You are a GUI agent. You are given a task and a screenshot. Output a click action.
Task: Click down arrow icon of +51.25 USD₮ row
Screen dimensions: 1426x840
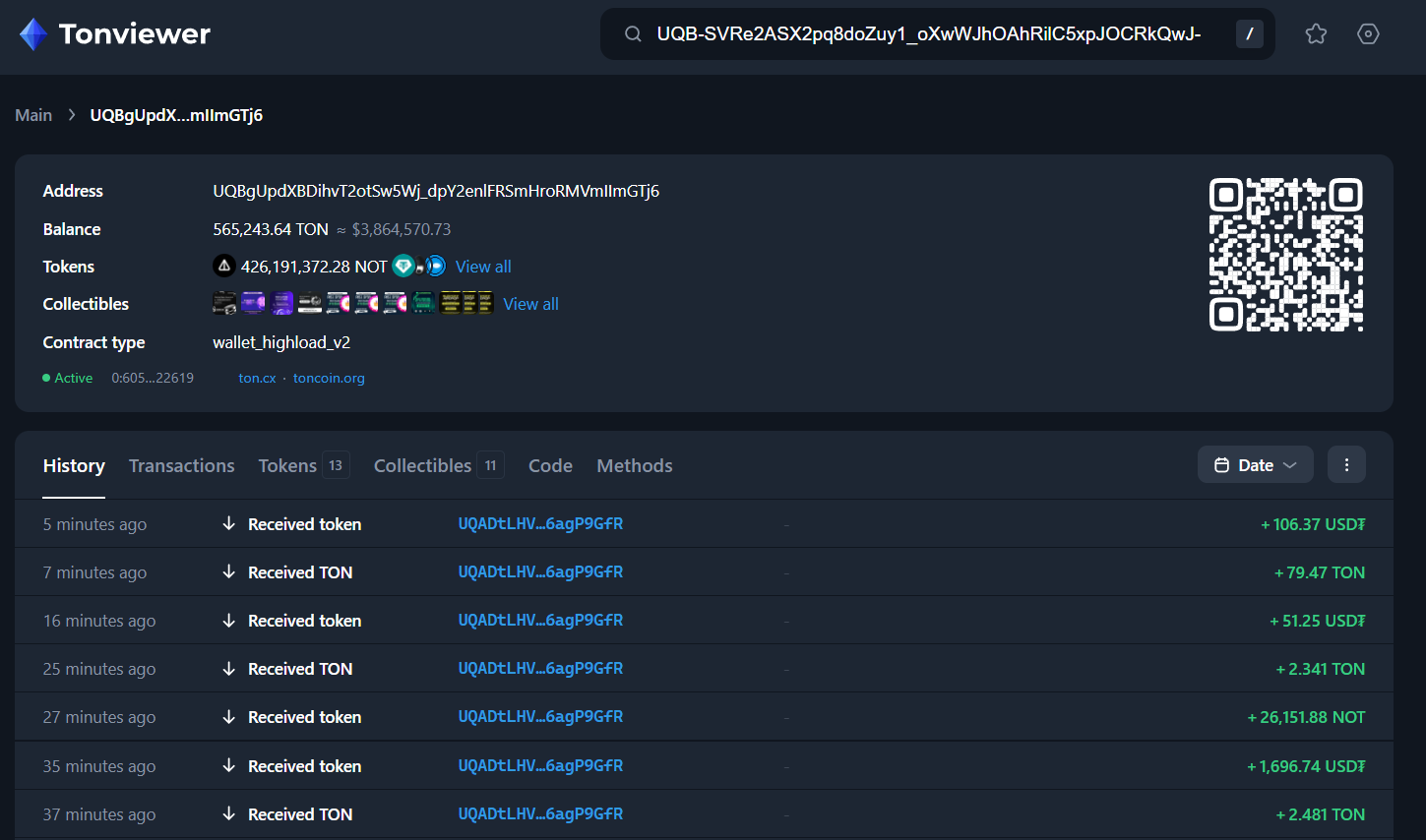[x=228, y=620]
